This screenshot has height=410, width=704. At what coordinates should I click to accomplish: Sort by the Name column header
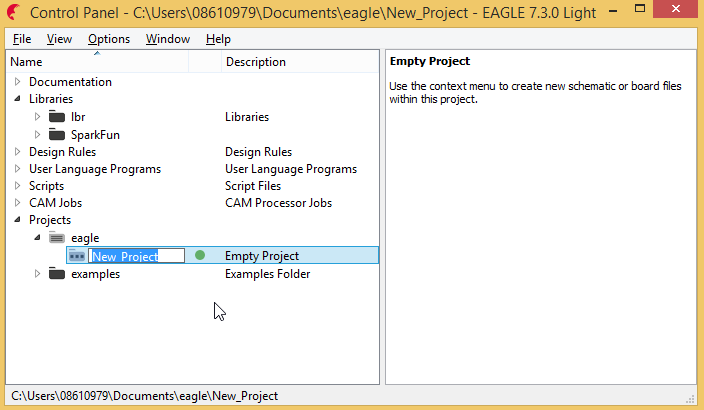[98, 62]
